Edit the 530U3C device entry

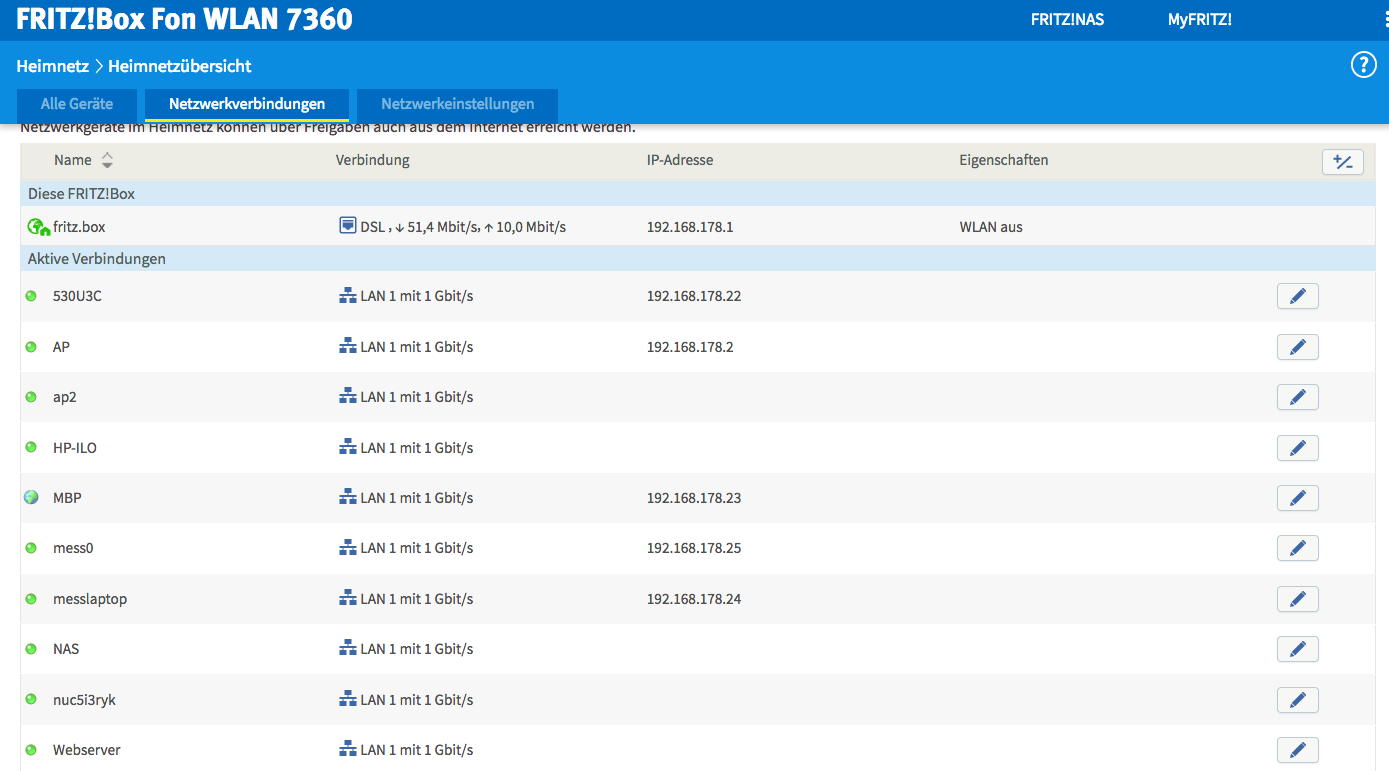click(x=1297, y=296)
